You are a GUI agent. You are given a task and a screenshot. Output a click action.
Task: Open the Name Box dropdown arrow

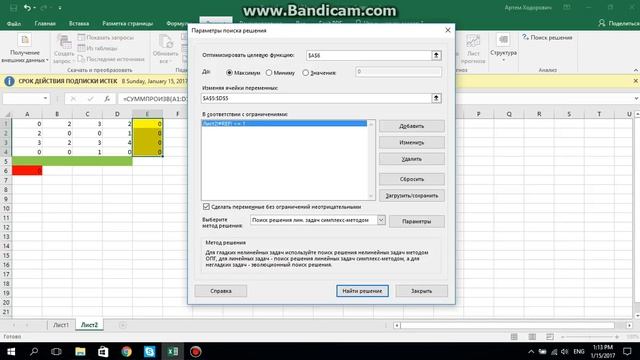point(45,98)
